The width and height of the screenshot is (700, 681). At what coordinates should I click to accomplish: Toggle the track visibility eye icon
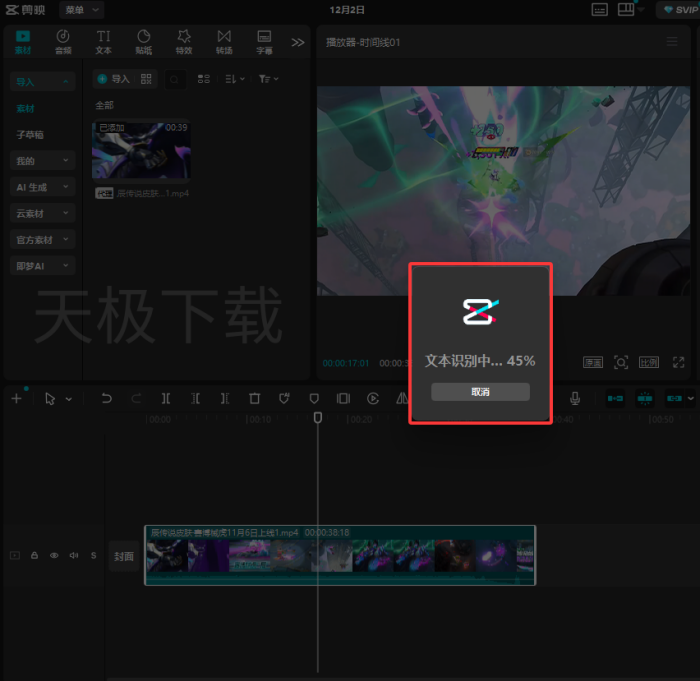54,555
